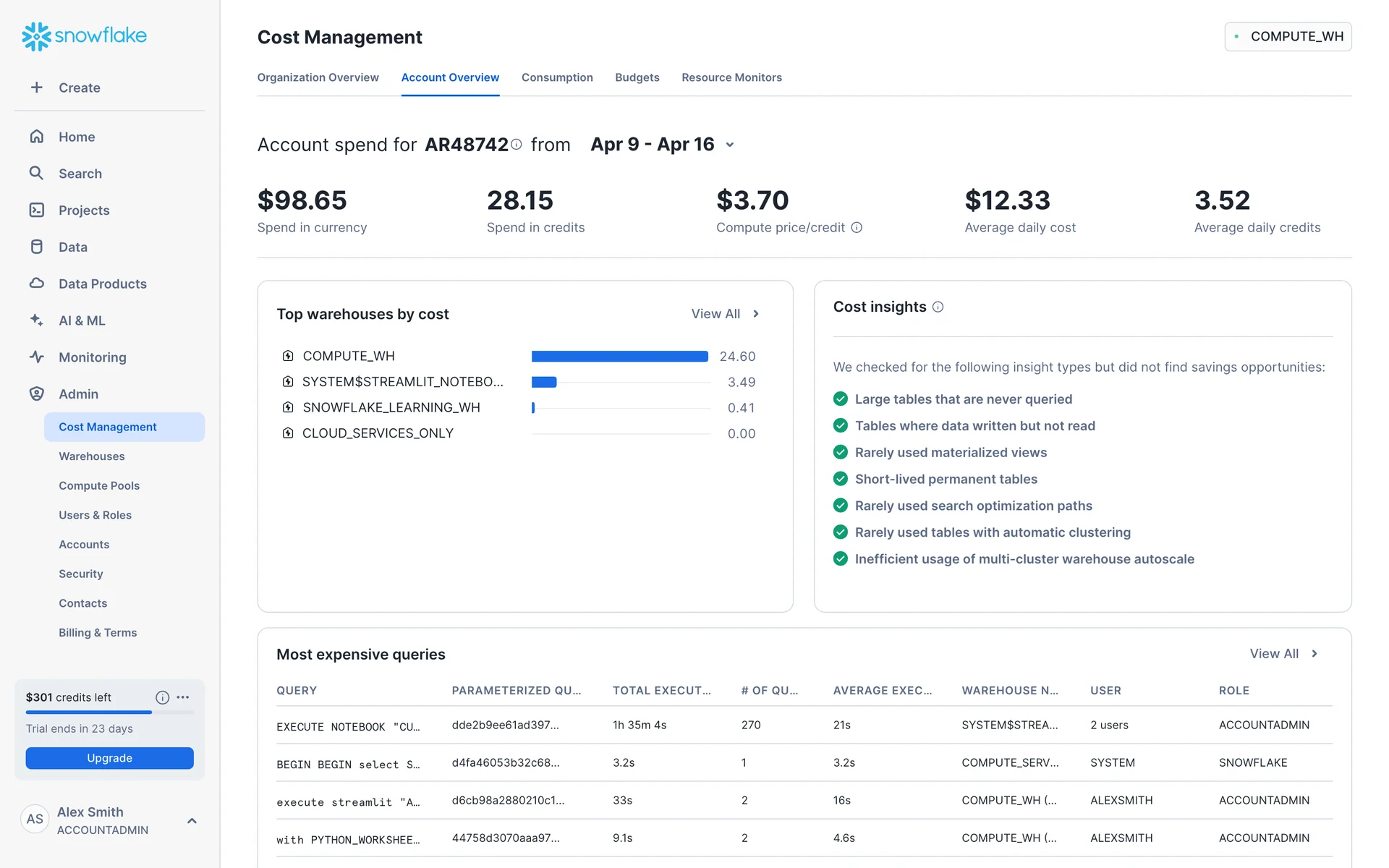Click 'Short-lived permanent tables' check item
Image resolution: width=1389 pixels, height=868 pixels.
tap(946, 479)
